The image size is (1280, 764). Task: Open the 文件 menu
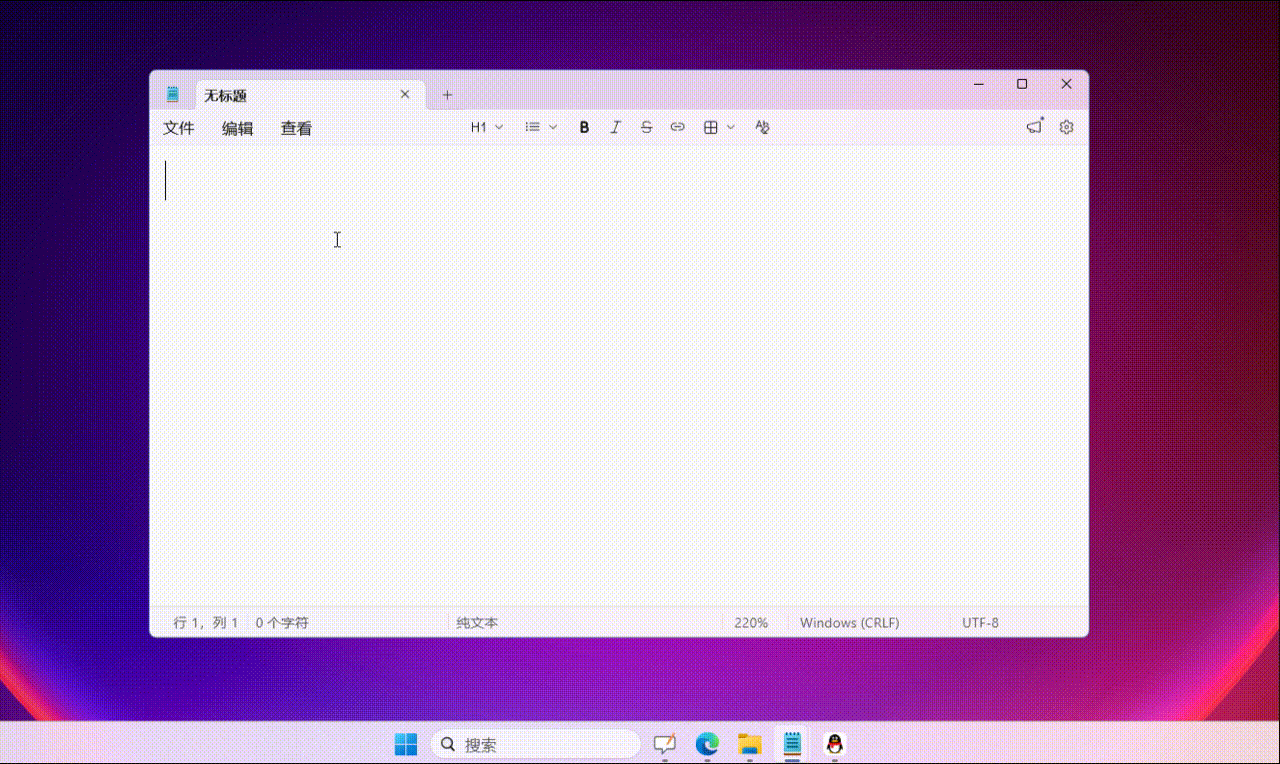pos(179,128)
